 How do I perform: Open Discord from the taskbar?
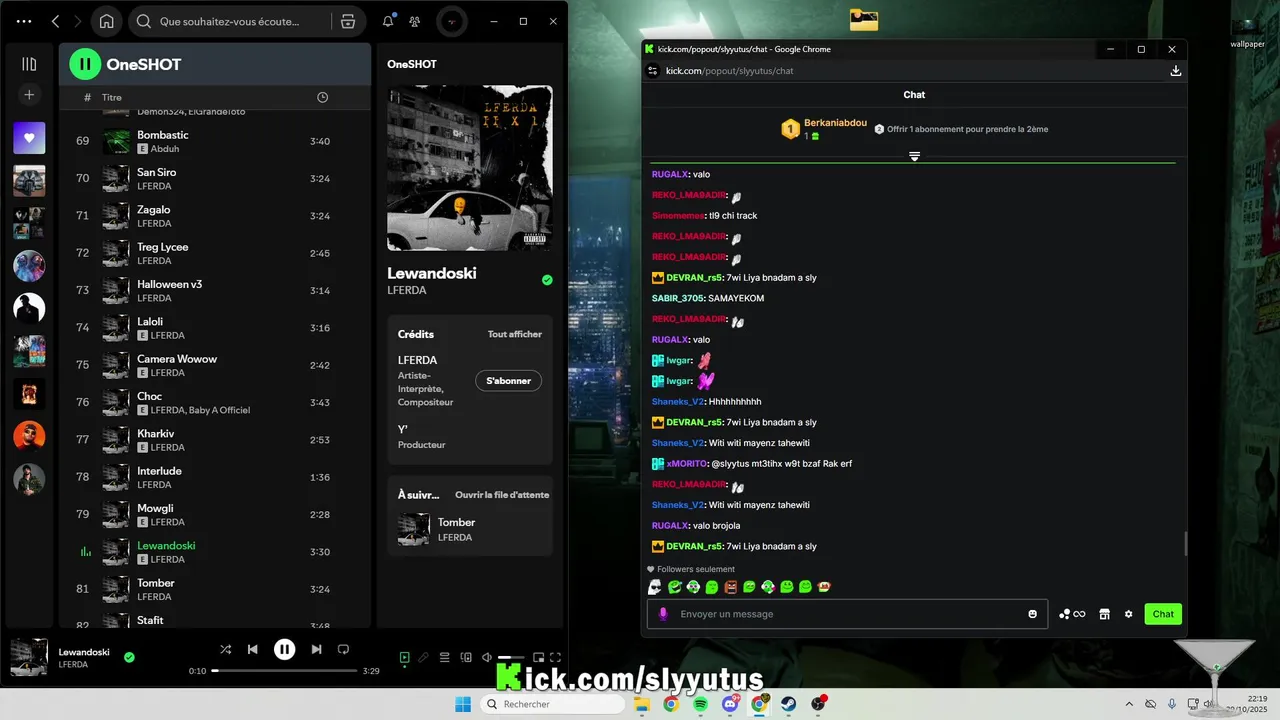pyautogui.click(x=730, y=704)
